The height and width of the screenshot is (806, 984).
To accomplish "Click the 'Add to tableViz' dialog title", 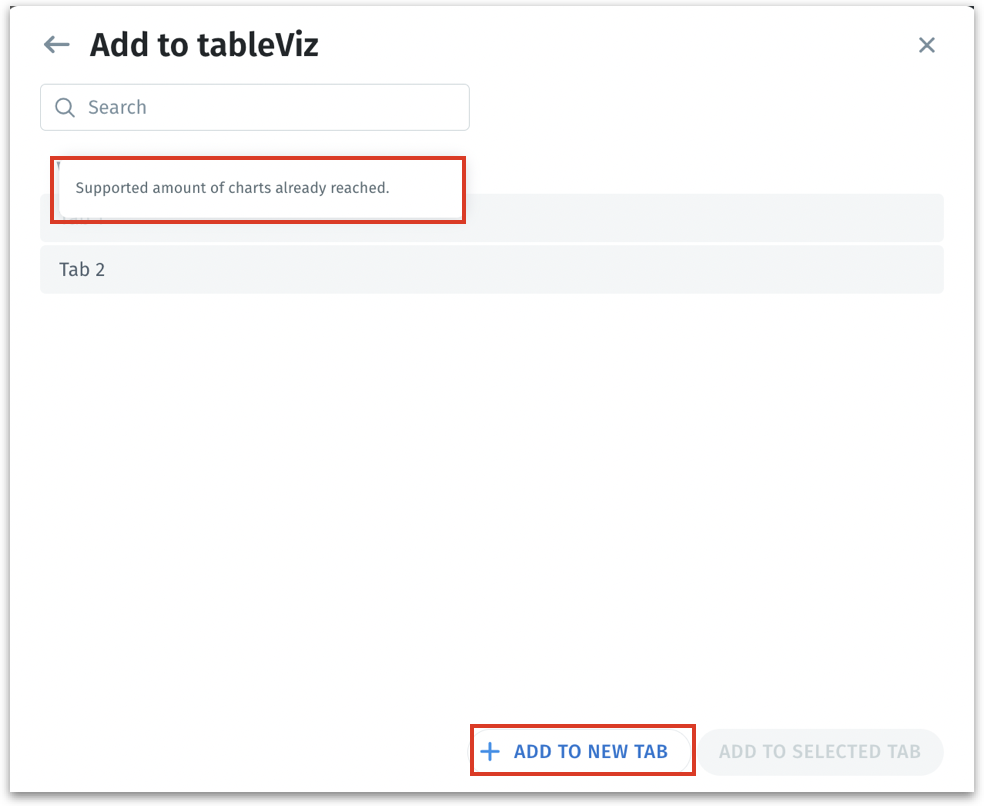I will point(204,45).
